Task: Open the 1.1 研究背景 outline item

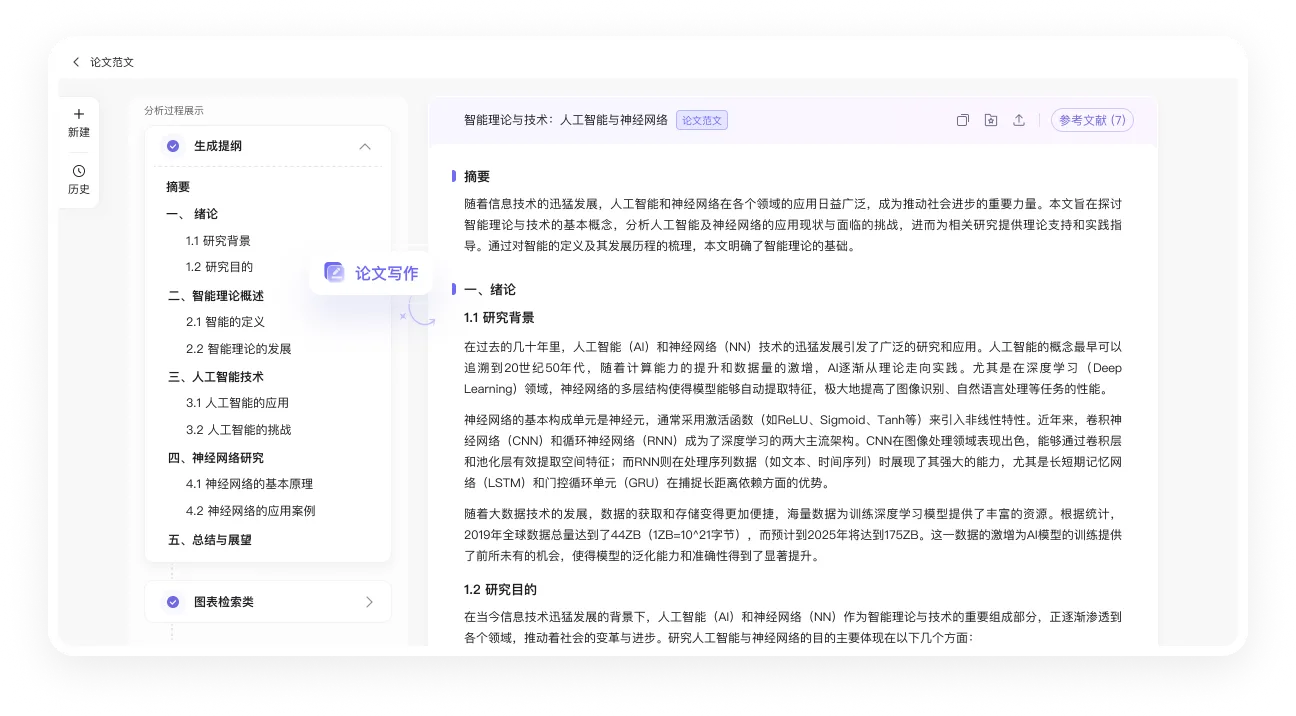Action: click(219, 240)
